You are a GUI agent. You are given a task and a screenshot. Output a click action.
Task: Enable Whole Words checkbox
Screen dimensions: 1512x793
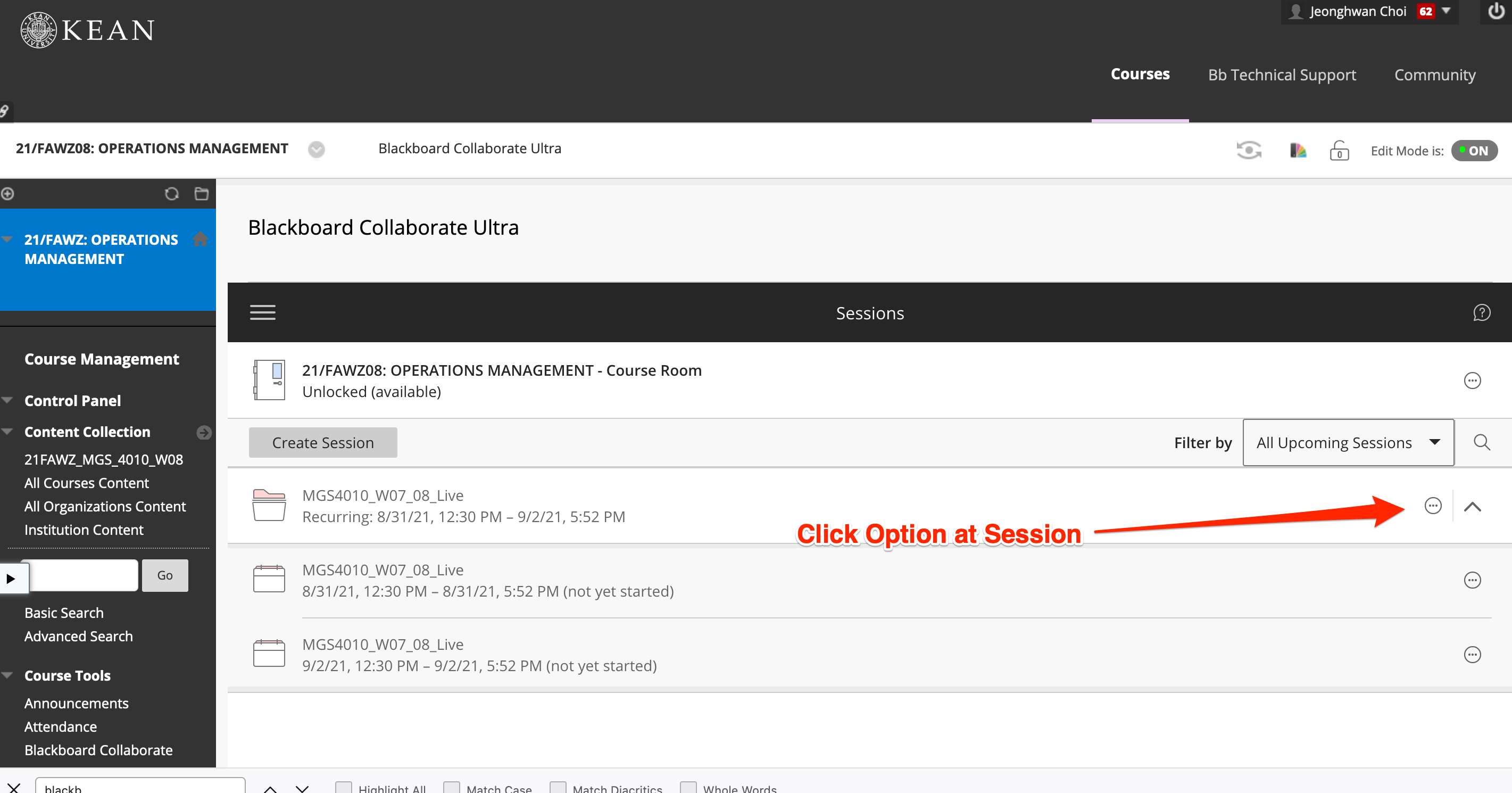tap(688, 787)
